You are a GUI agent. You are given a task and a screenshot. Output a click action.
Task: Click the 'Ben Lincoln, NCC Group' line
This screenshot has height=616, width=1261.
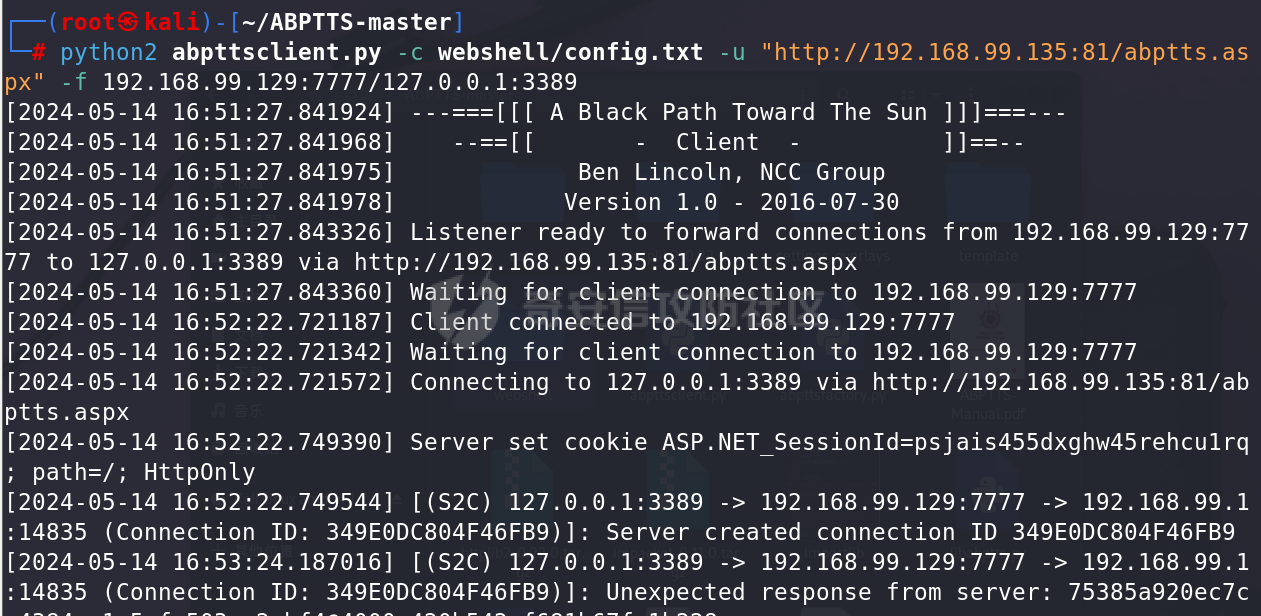732,172
